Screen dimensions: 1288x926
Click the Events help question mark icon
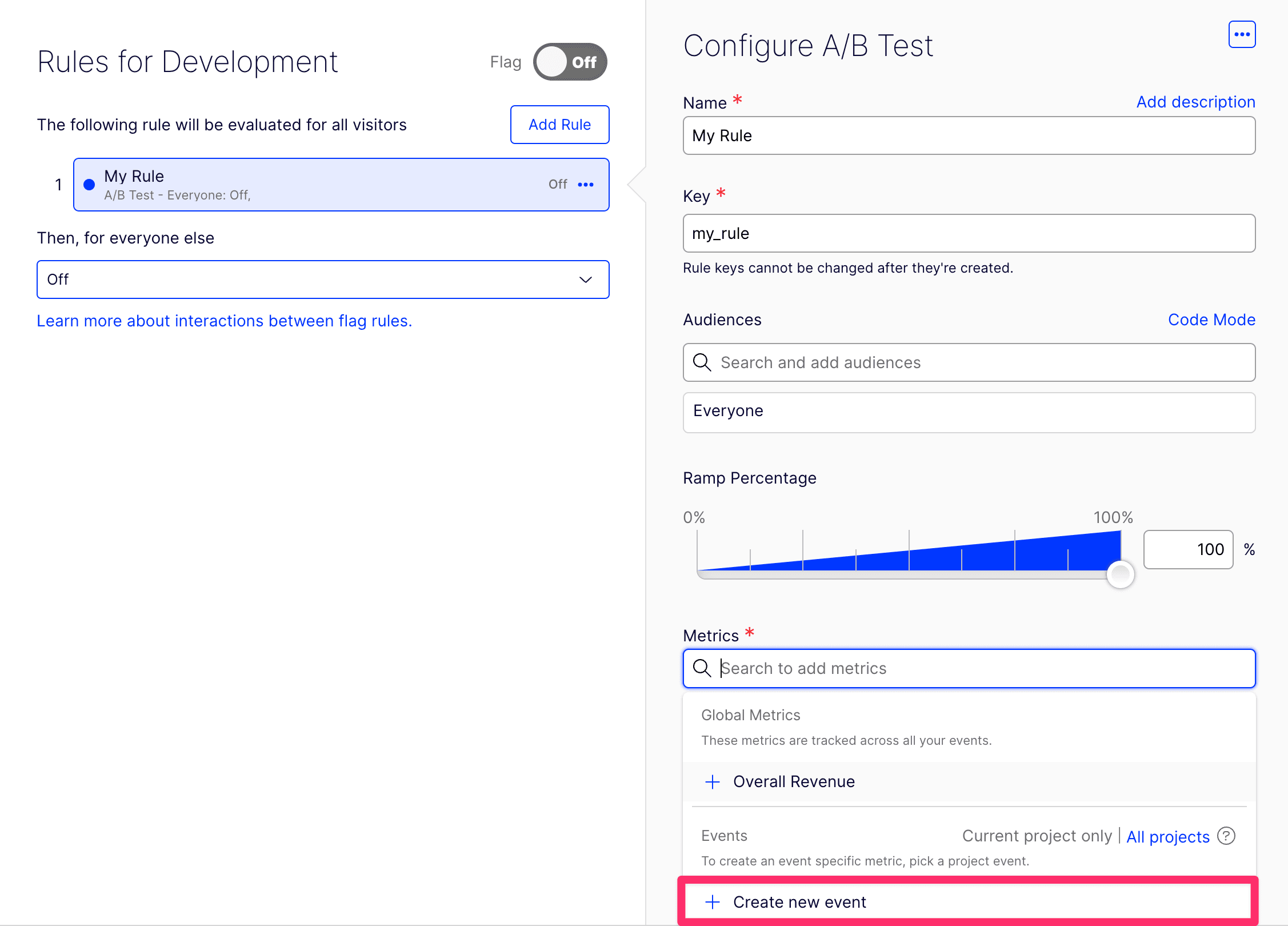(1226, 836)
